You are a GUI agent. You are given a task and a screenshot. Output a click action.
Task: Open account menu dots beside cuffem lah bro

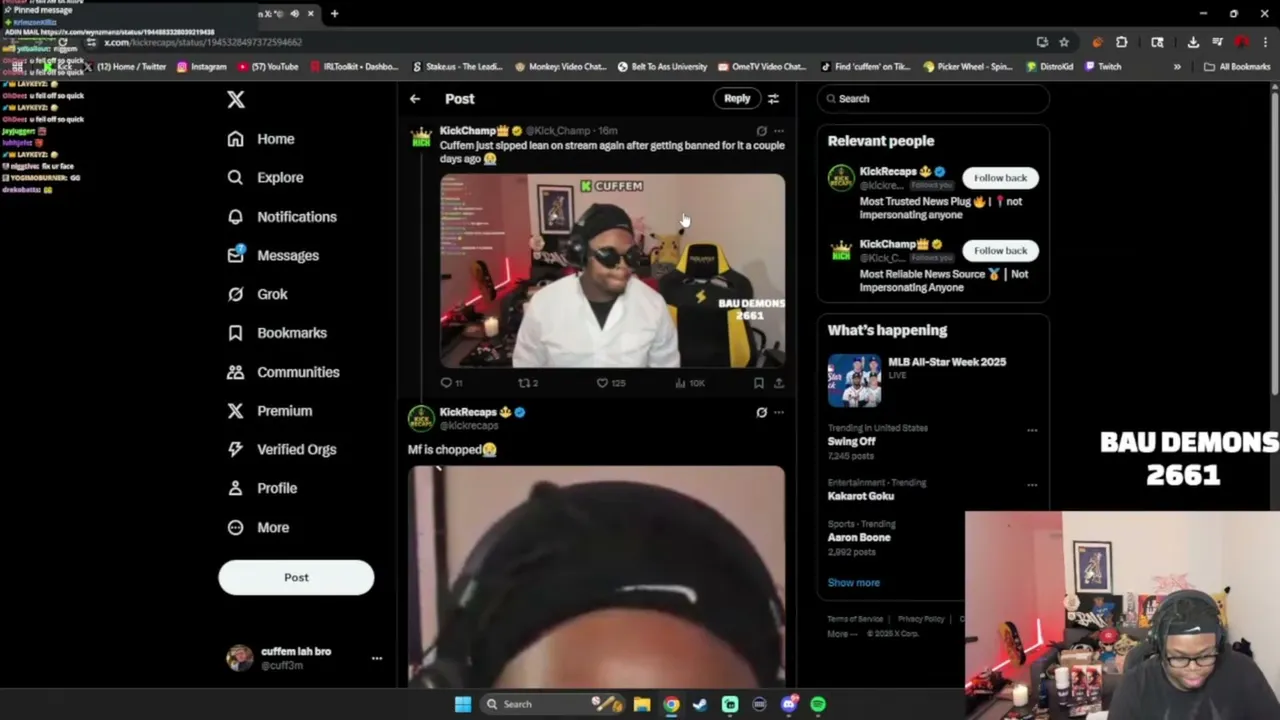tap(377, 658)
